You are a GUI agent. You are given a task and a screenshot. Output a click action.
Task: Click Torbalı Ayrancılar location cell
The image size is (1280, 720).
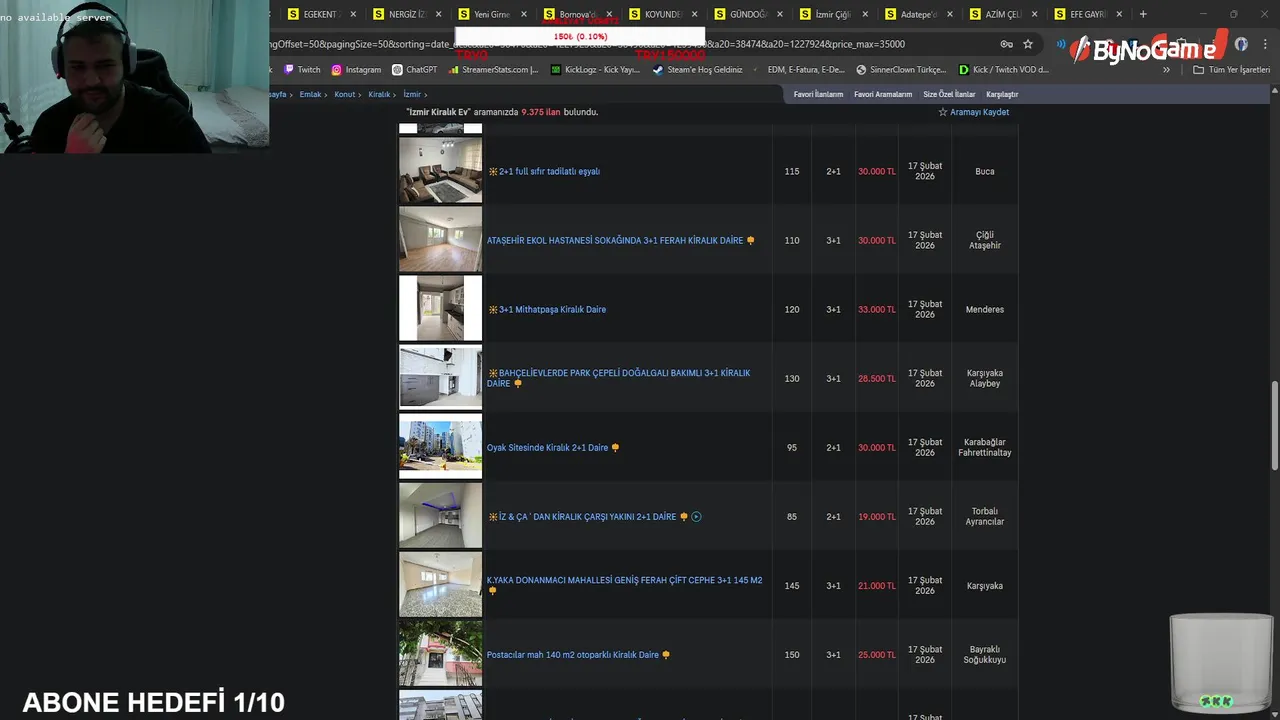[985, 516]
